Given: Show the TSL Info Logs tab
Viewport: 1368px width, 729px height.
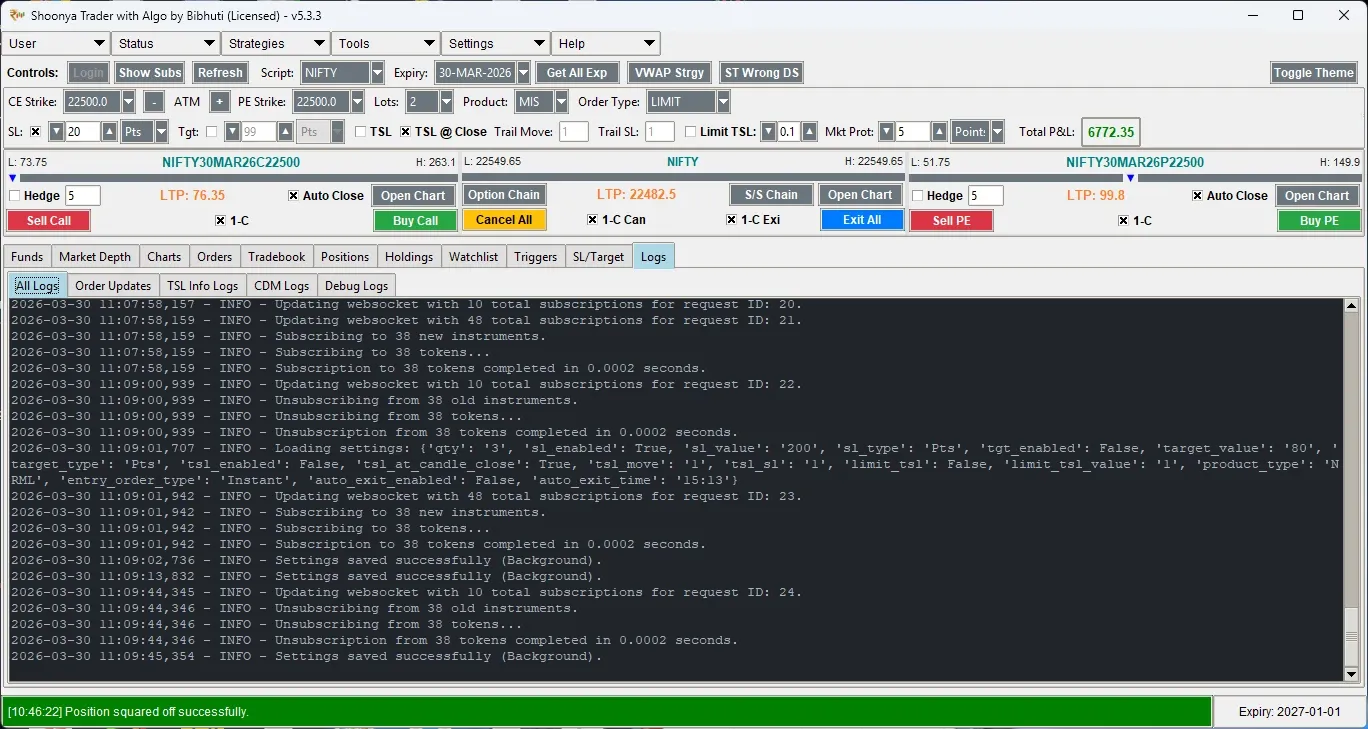Looking at the screenshot, I should pos(202,286).
